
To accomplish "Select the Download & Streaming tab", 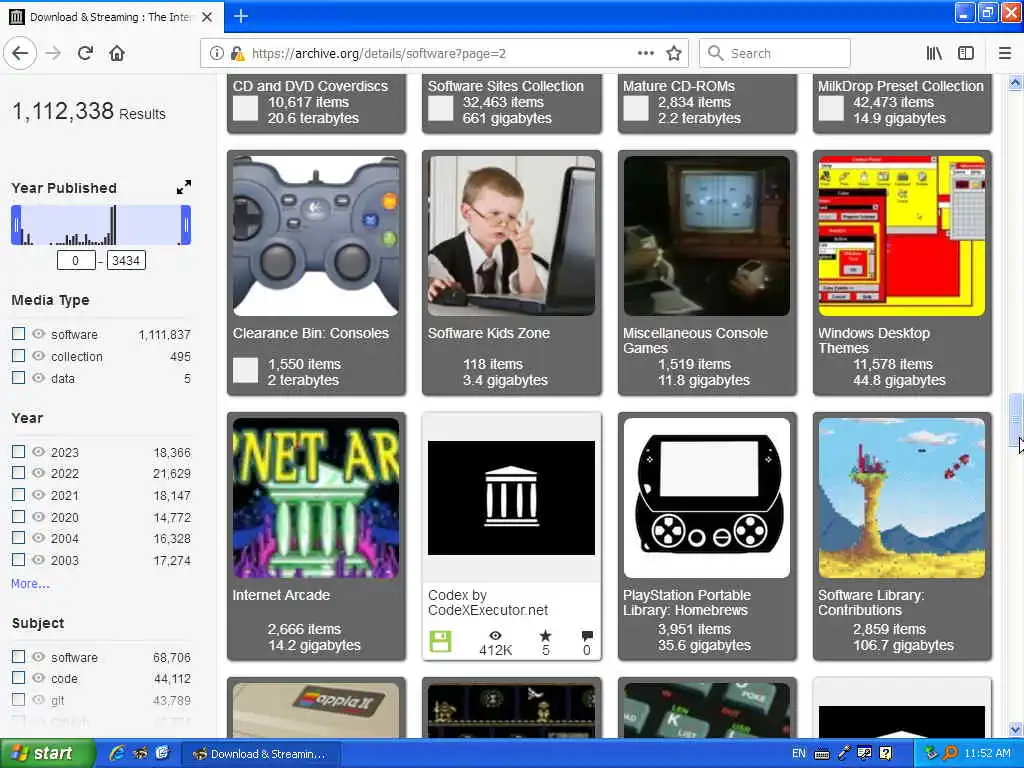I will pos(111,17).
